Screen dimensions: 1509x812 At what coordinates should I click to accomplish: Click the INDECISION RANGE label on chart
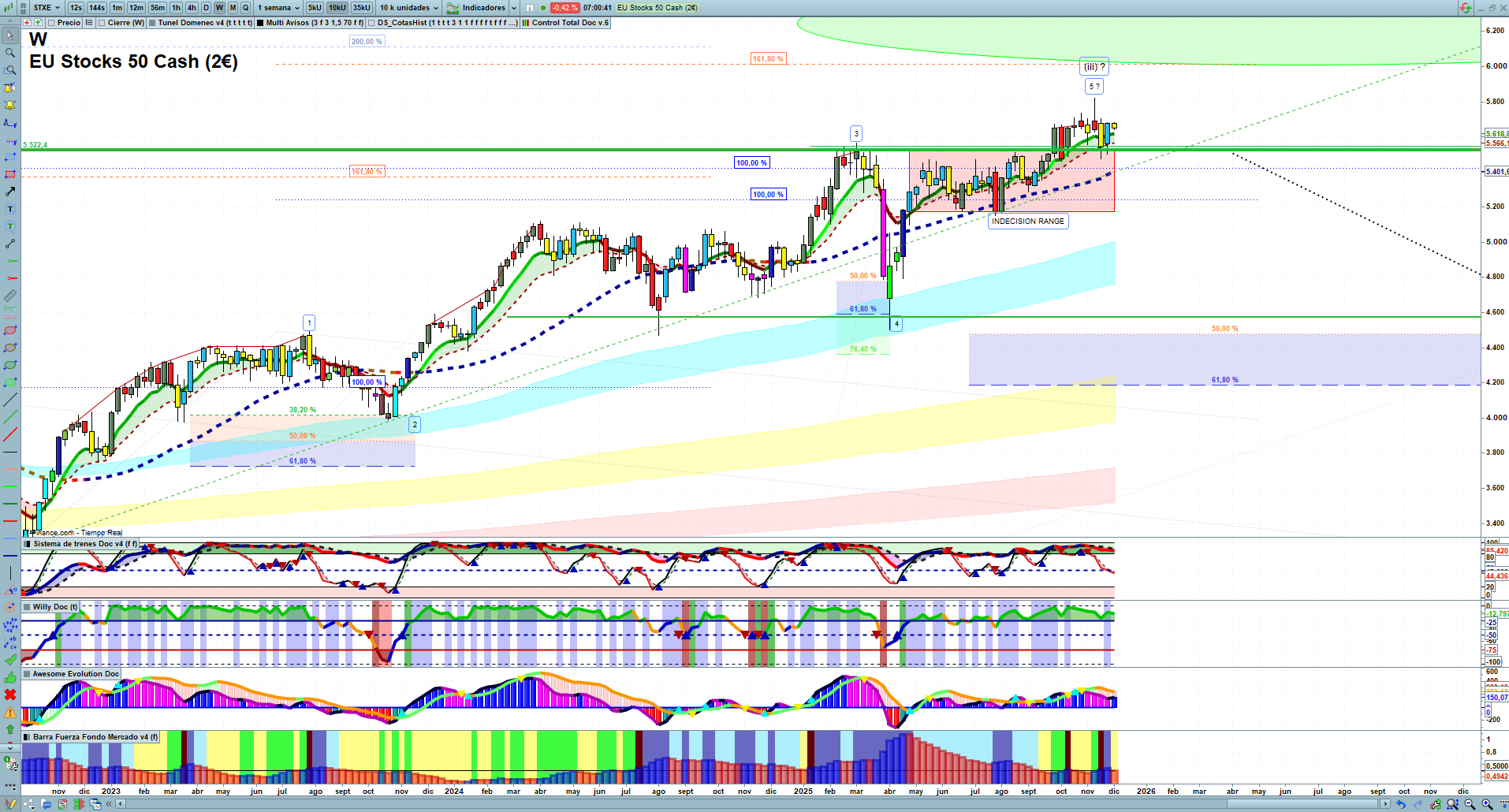point(1028,222)
